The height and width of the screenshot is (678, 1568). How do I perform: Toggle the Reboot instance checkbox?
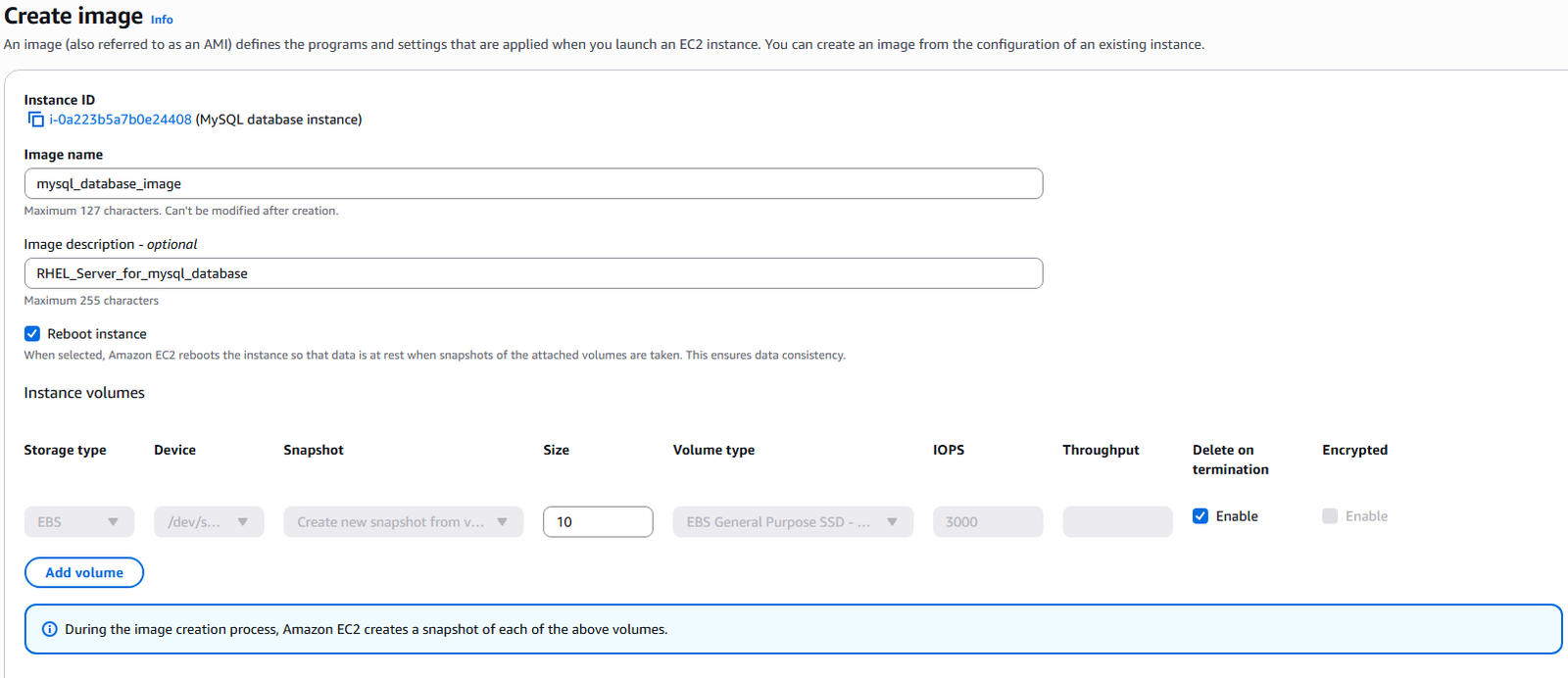(x=32, y=334)
